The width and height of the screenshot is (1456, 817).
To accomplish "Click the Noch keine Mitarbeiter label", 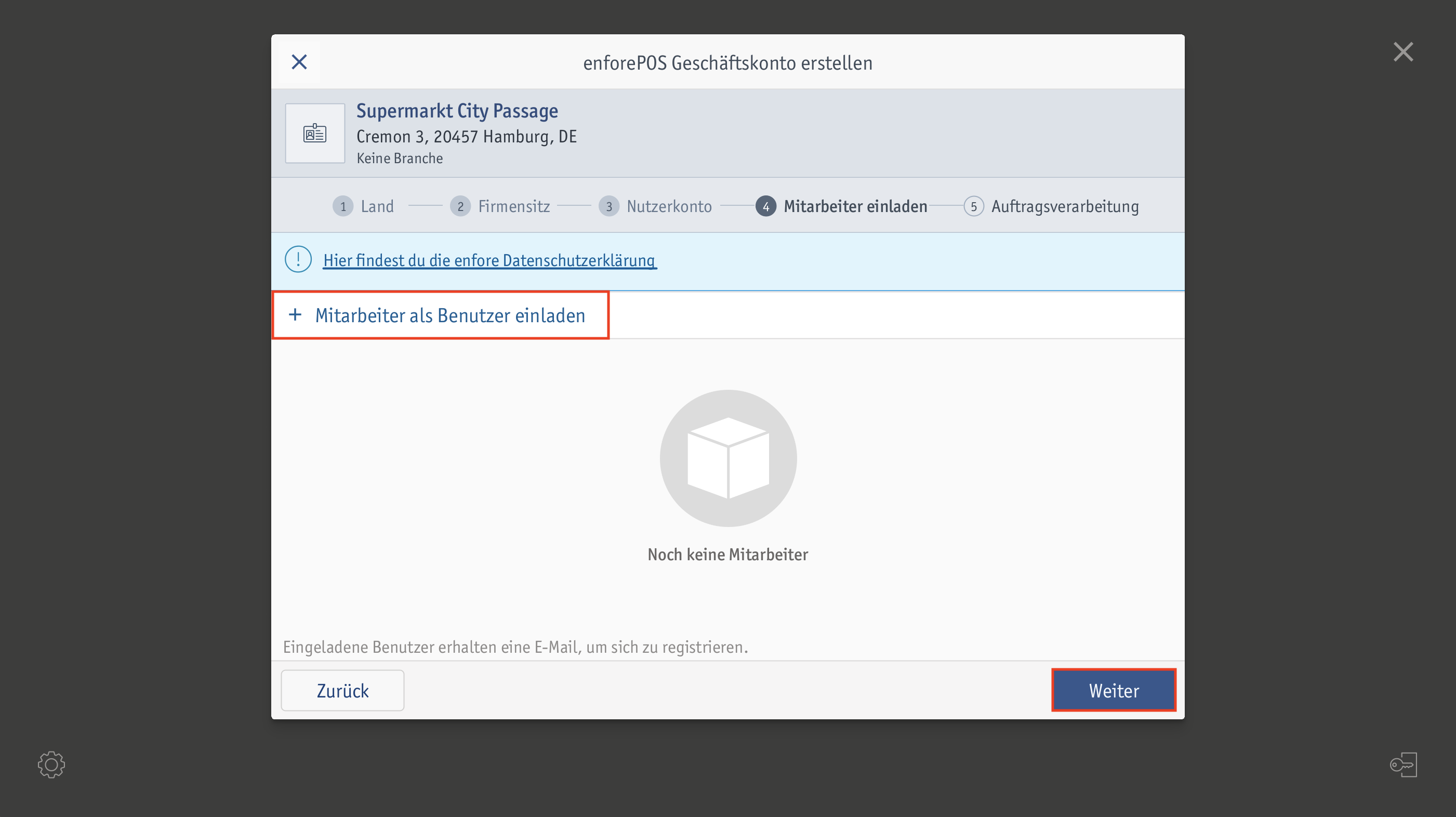I will point(728,555).
